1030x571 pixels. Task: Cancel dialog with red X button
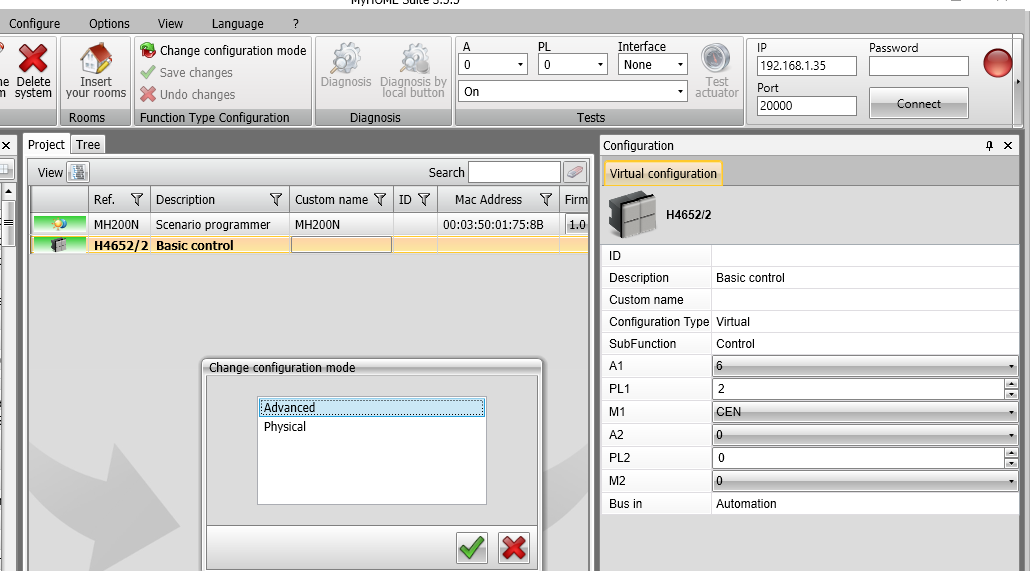pyautogui.click(x=513, y=547)
